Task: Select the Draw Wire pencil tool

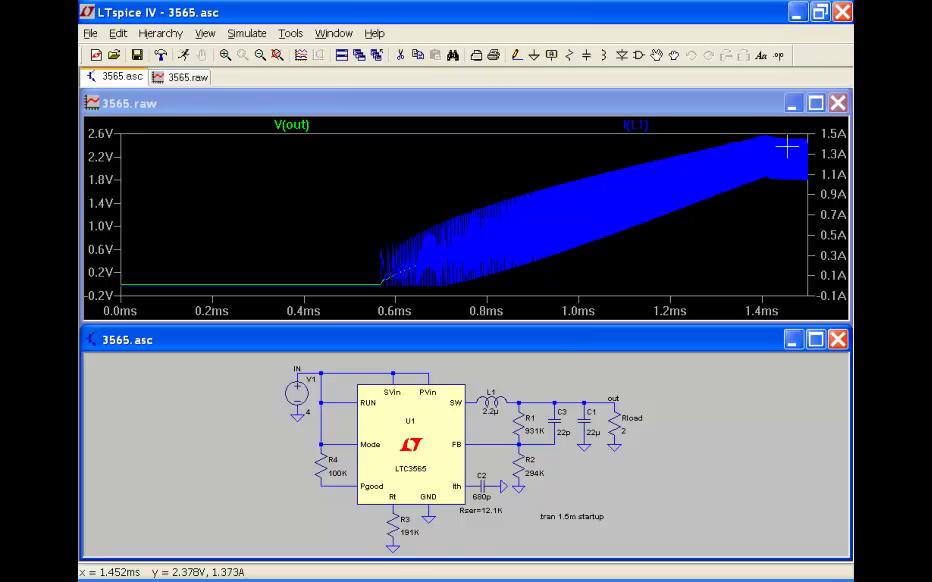Action: tap(516, 56)
